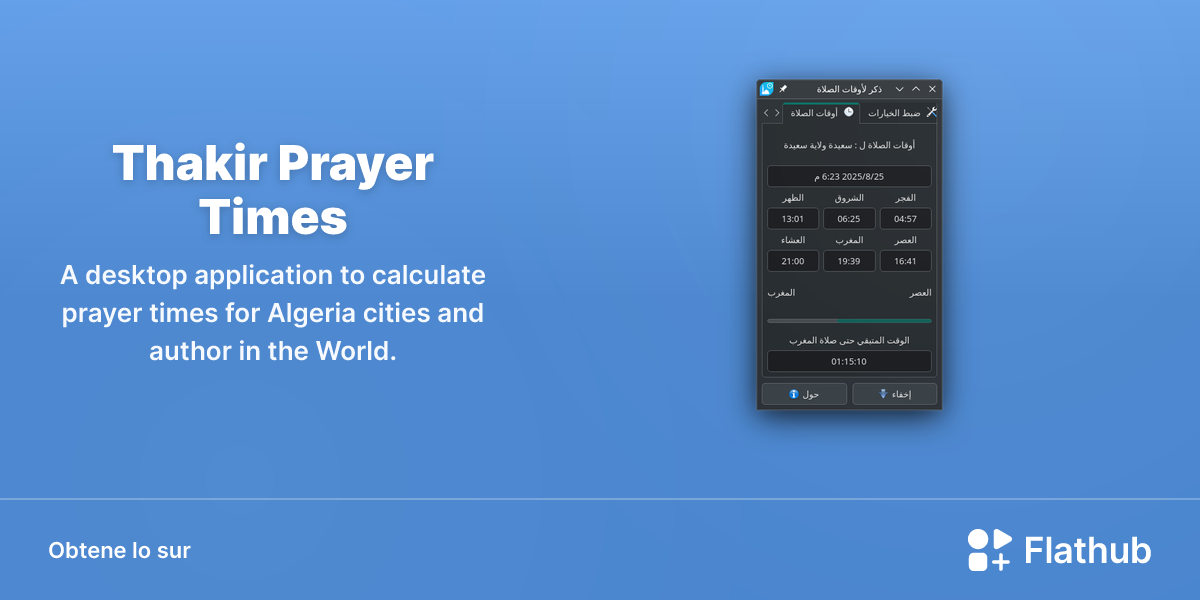This screenshot has width=1200, height=600.
Task: Click the Dhuhr time field 13:01
Action: (793, 219)
